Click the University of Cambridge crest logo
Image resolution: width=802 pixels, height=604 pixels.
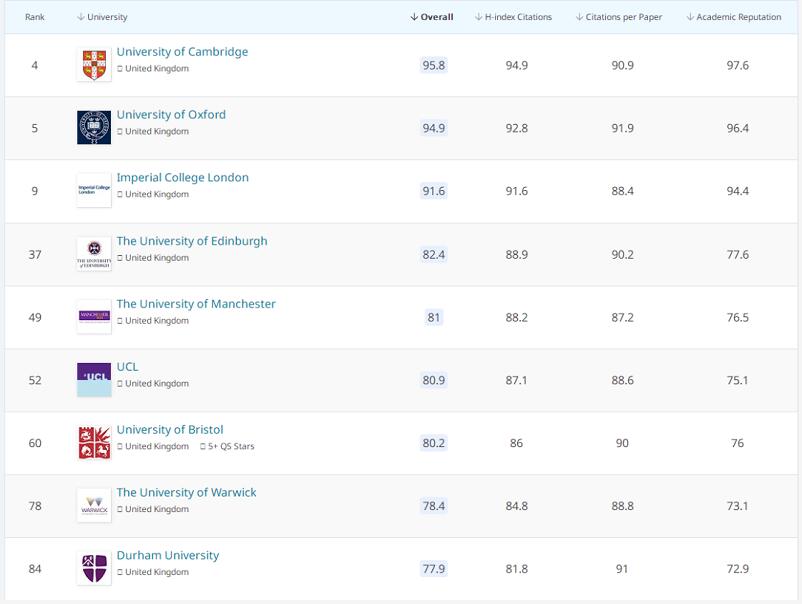point(94,65)
